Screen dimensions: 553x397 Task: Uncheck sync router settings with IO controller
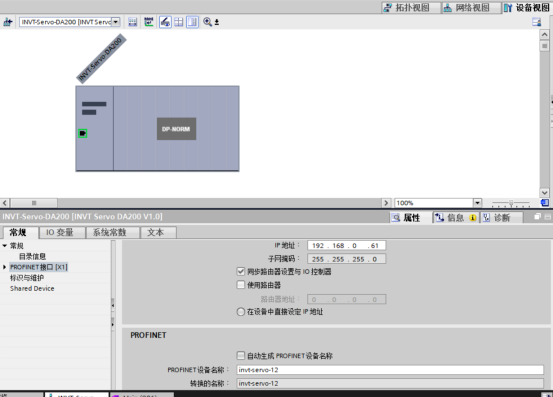coord(241,271)
